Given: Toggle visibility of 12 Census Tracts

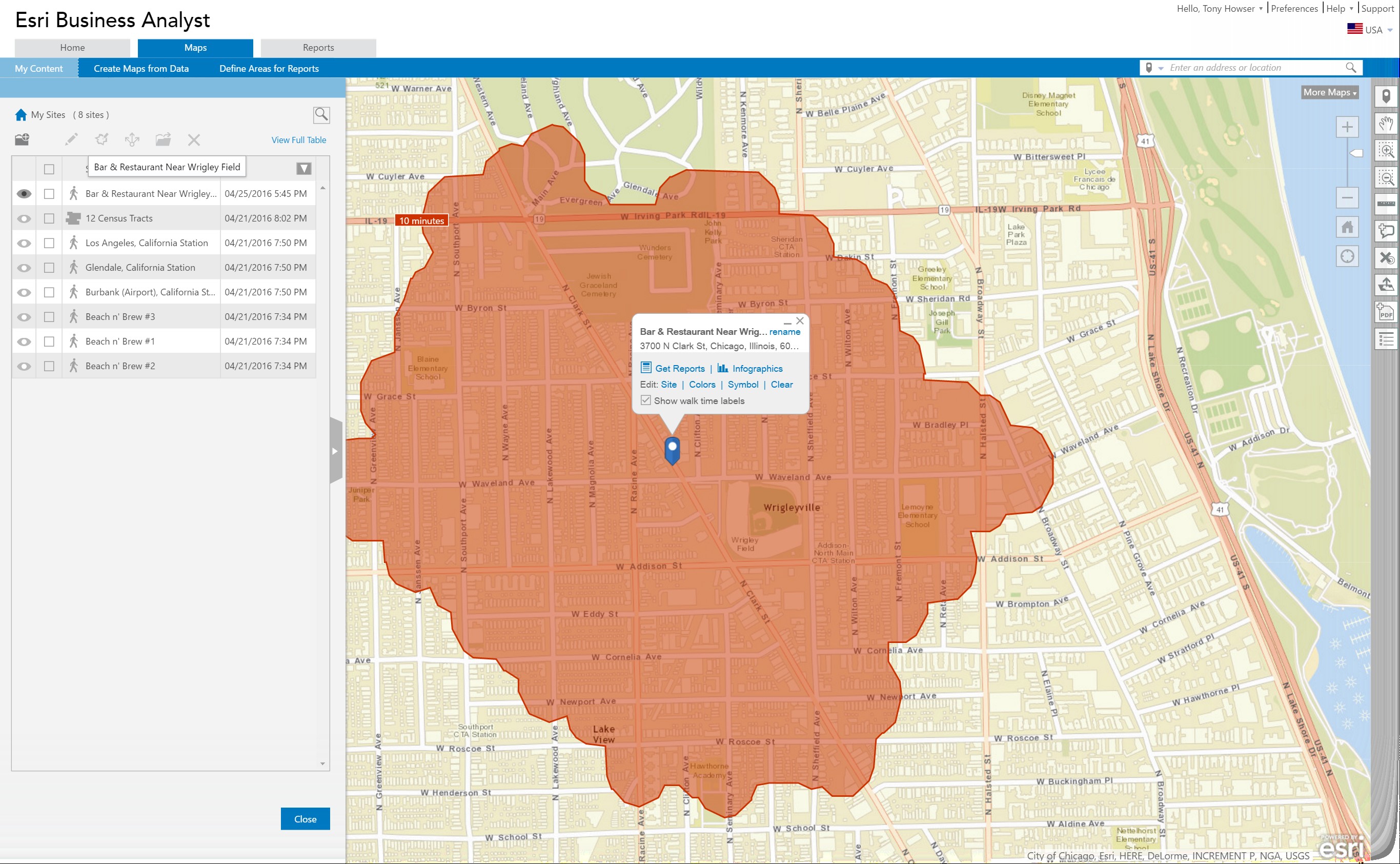Looking at the screenshot, I should [24, 218].
